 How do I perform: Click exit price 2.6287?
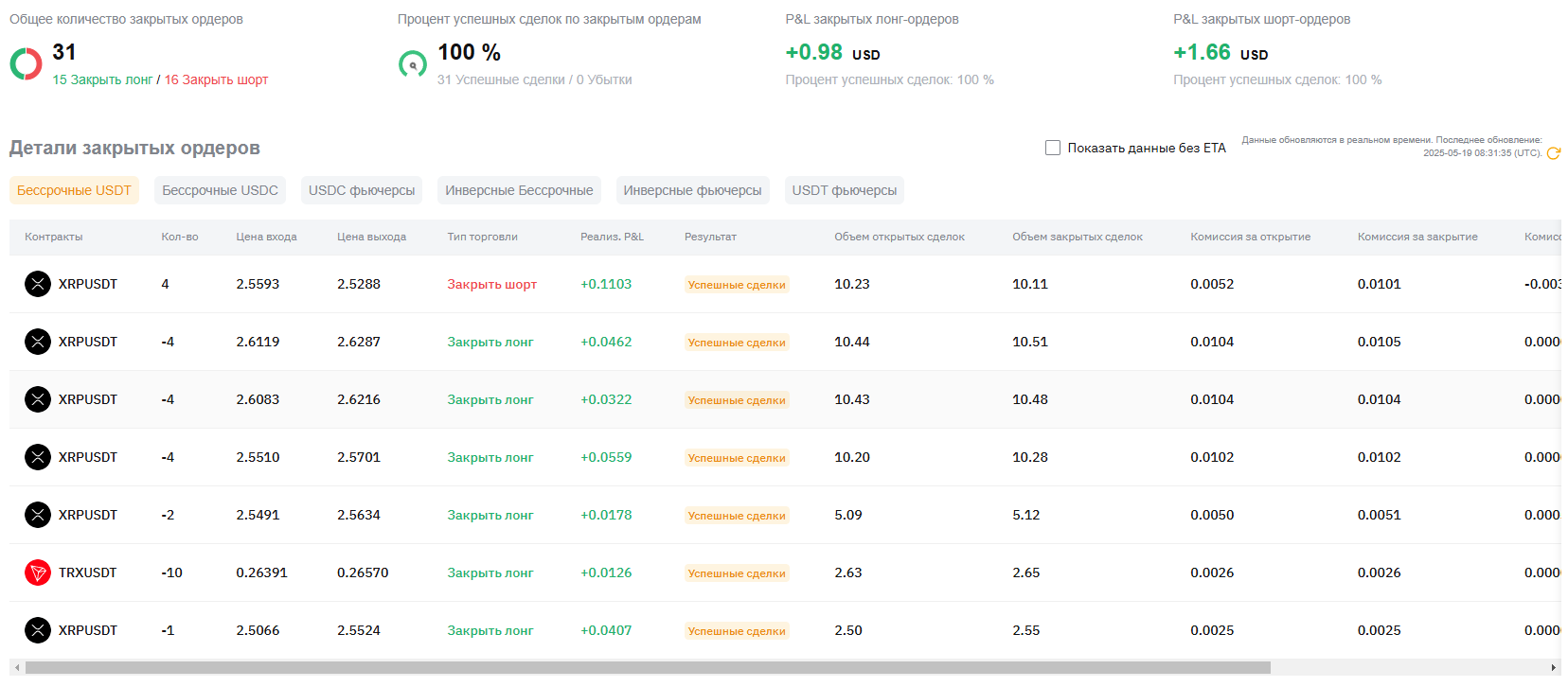(359, 342)
